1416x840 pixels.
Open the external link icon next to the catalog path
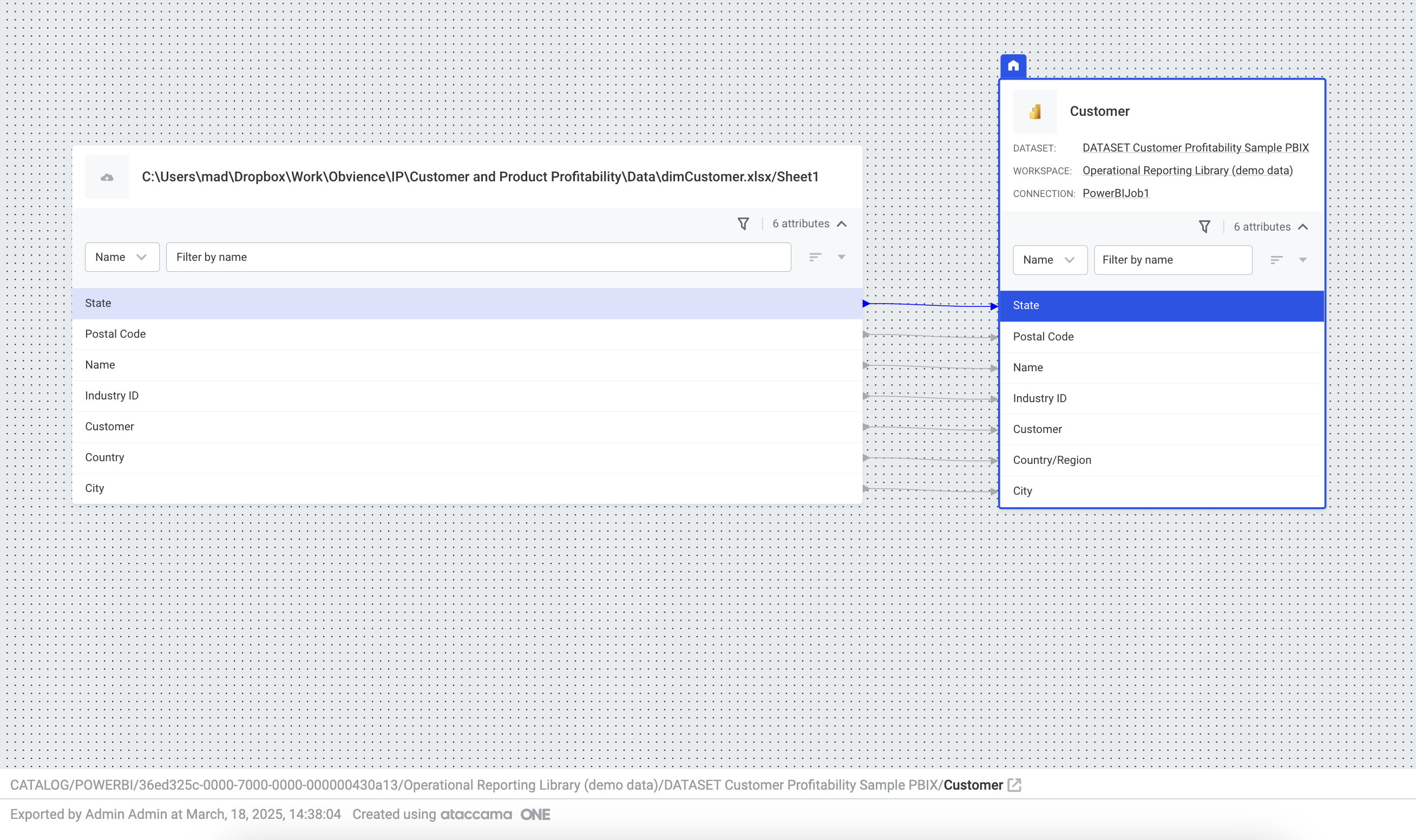tap(1014, 785)
